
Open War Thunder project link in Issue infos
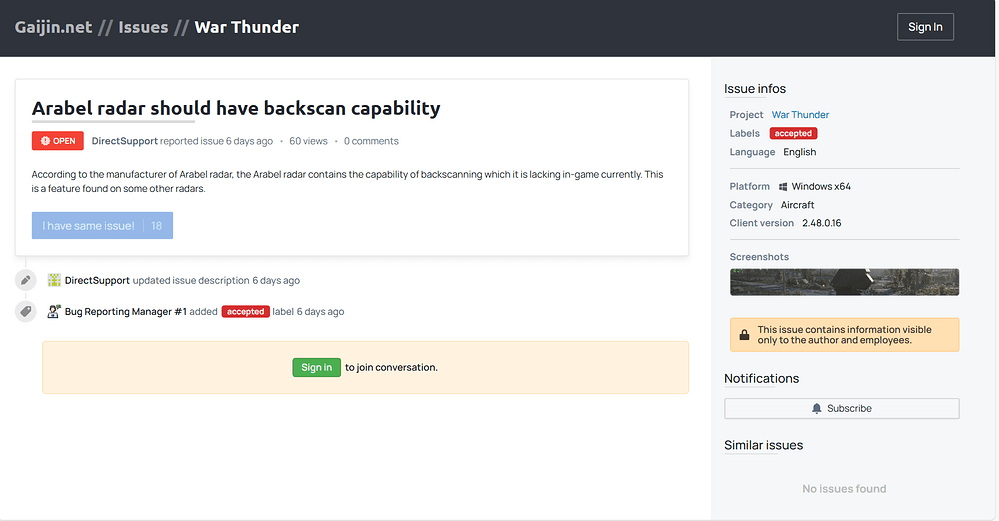tap(800, 115)
